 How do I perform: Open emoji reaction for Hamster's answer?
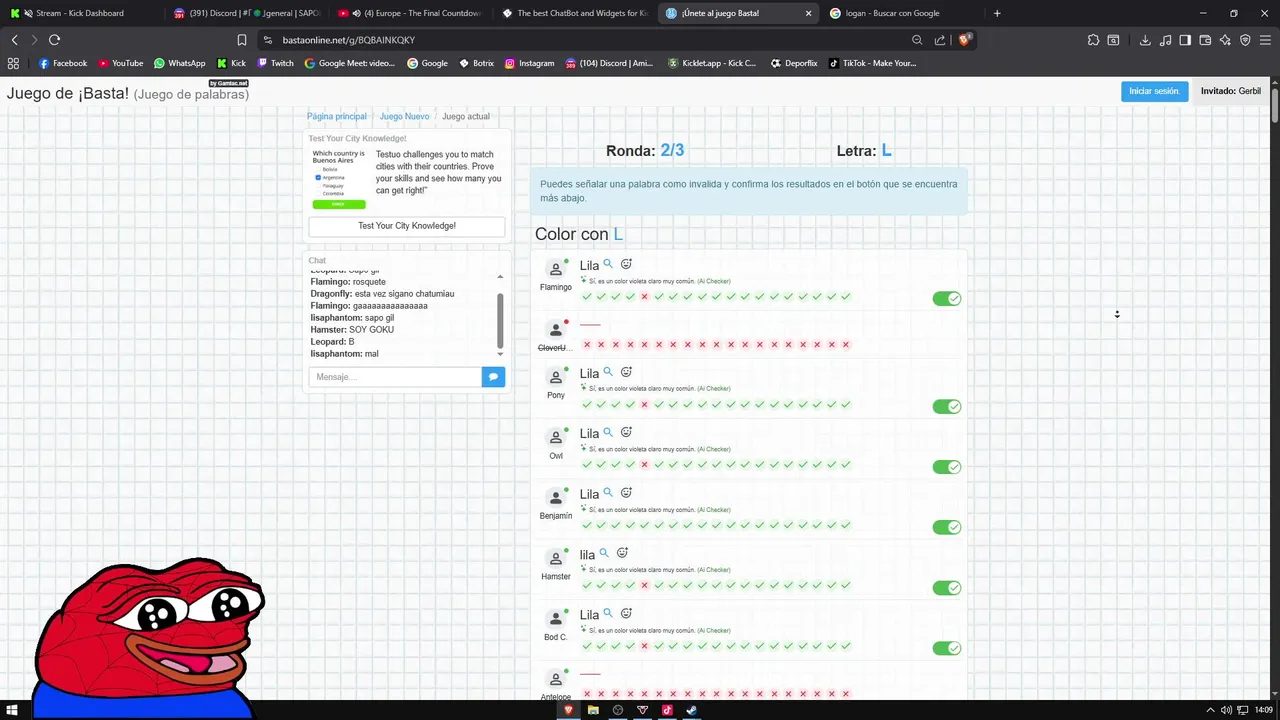coord(622,553)
